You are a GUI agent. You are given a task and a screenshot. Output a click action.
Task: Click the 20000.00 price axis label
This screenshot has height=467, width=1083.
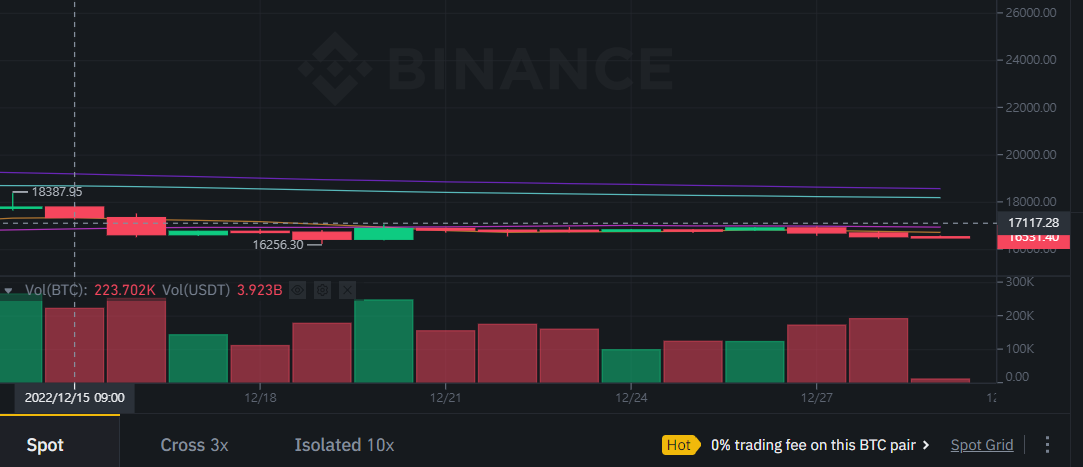click(x=1031, y=155)
